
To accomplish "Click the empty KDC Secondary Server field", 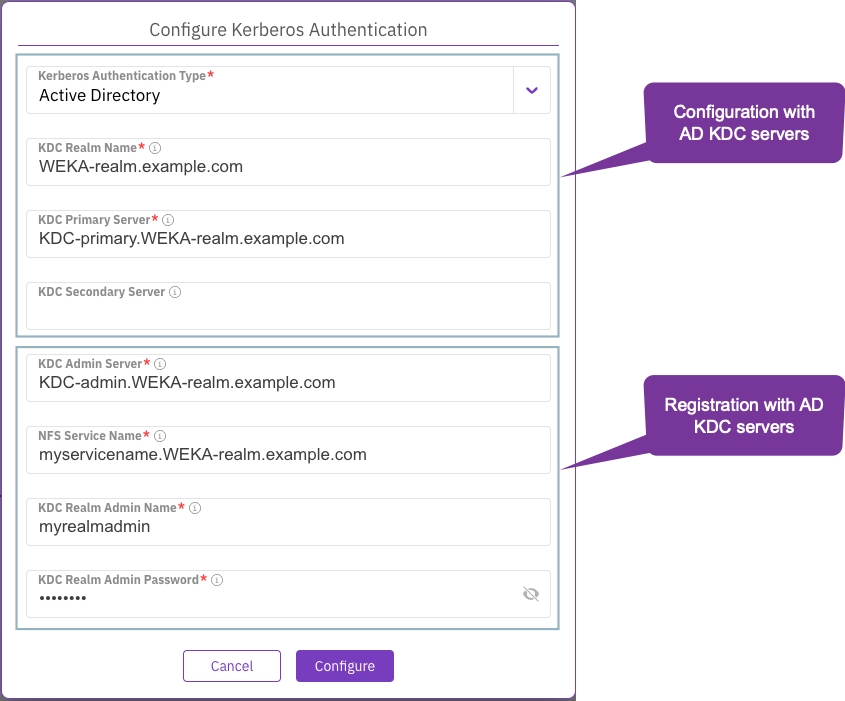I will click(288, 314).
